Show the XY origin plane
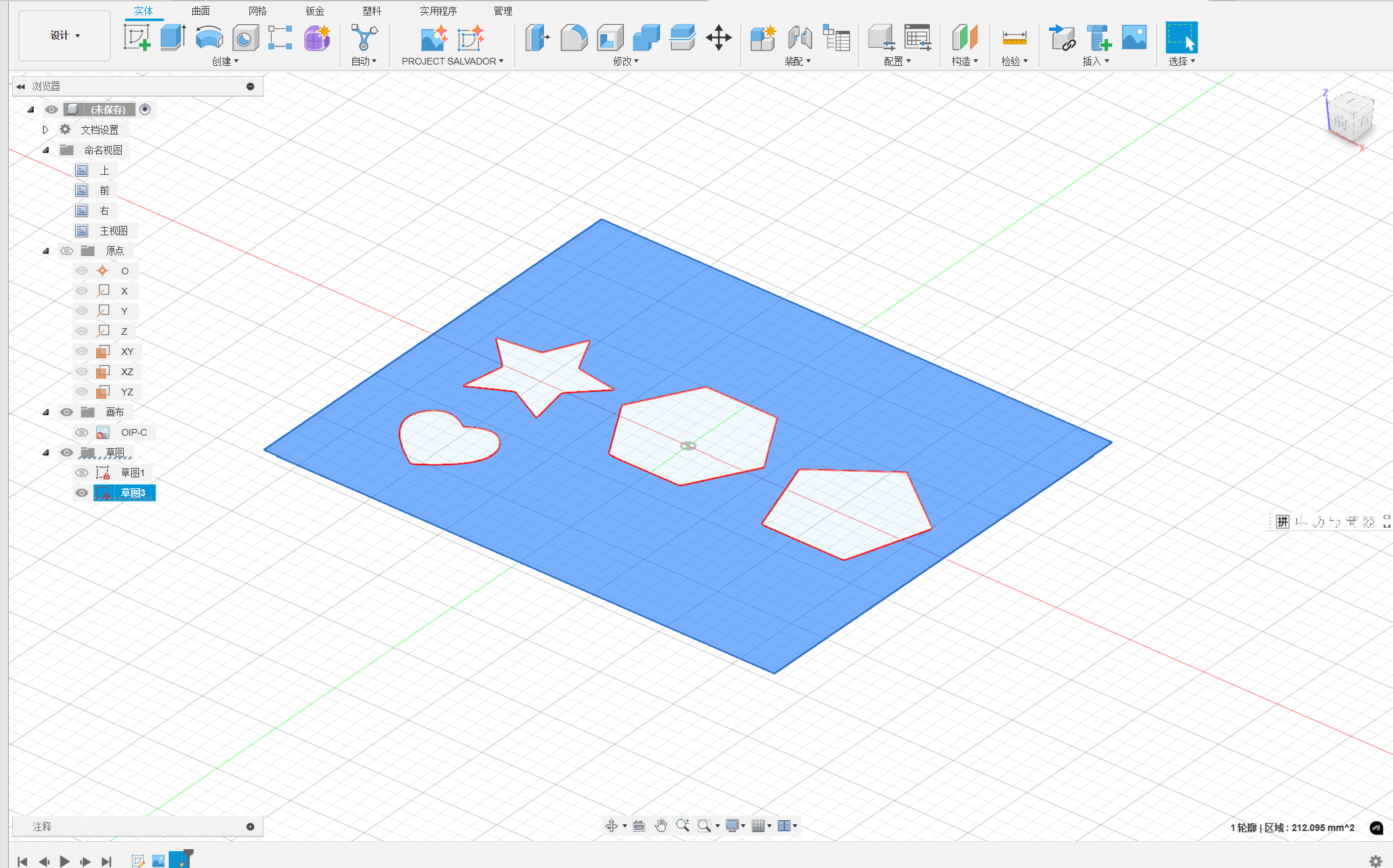 [x=82, y=352]
